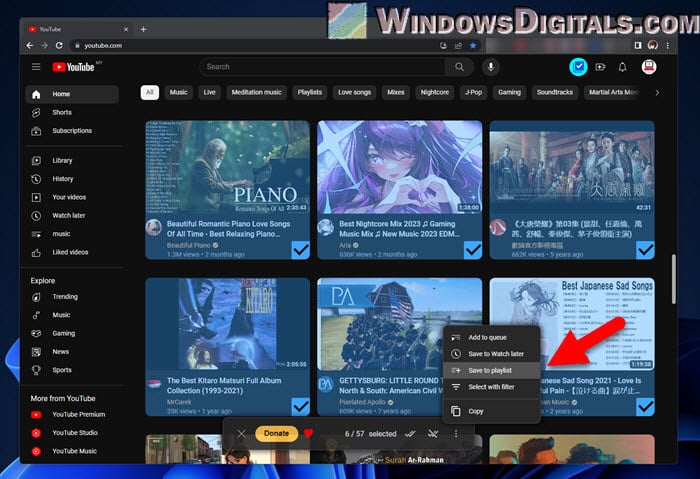This screenshot has height=479, width=700.
Task: Open History in the sidebar
Action: [72, 179]
